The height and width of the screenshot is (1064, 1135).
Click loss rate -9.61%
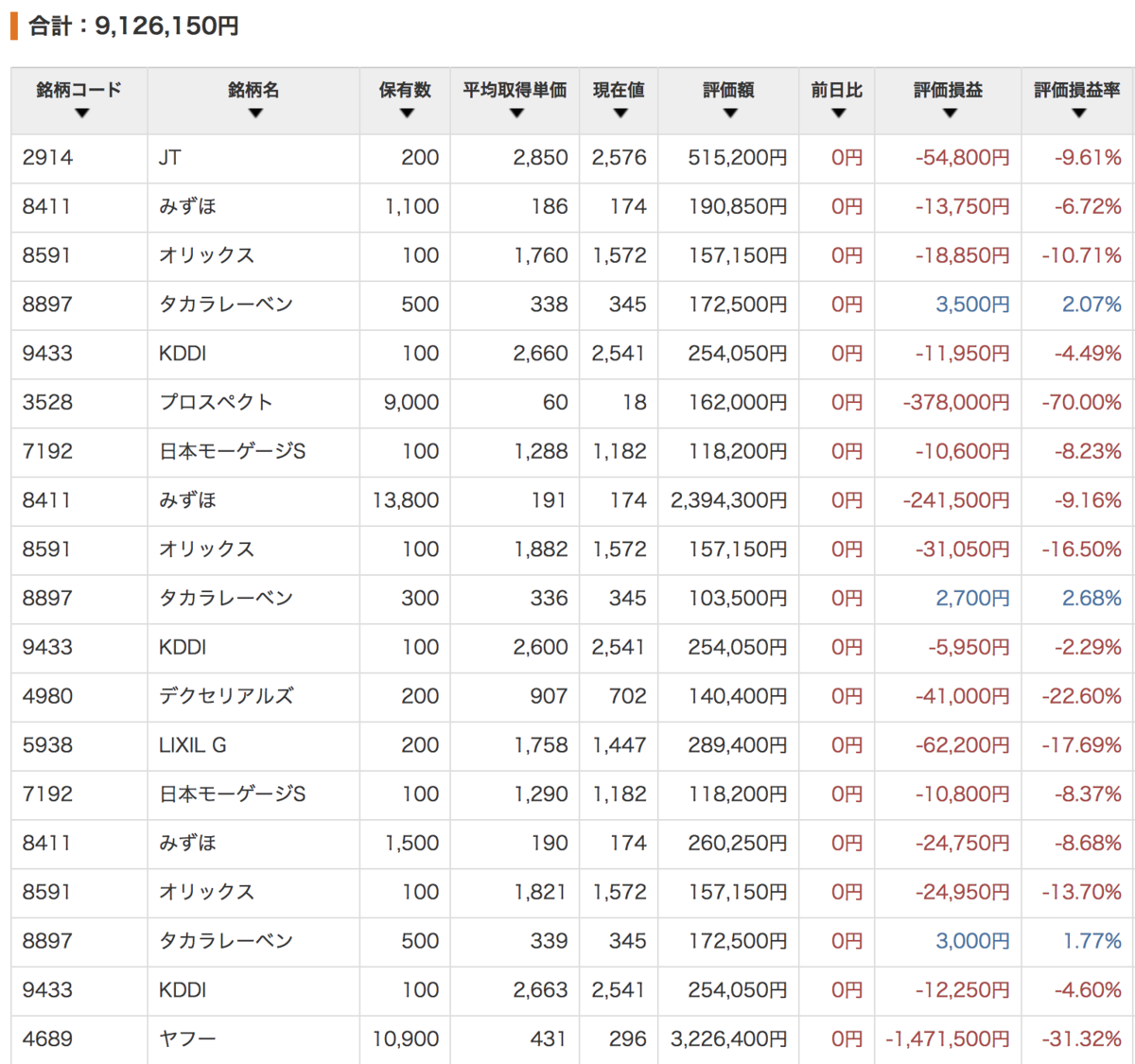(1089, 158)
